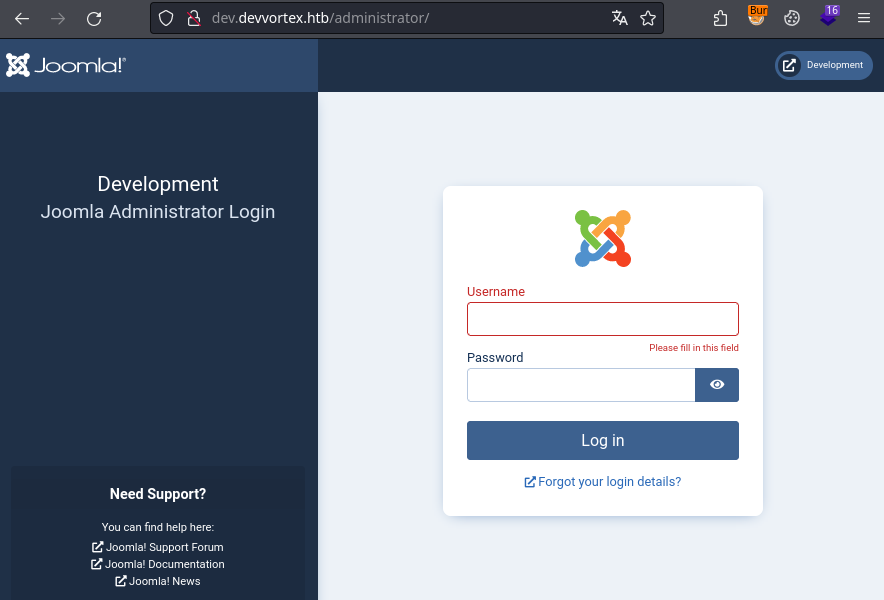This screenshot has height=600, width=884.
Task: Open the Burp proxy extension icon
Action: [x=757, y=16]
